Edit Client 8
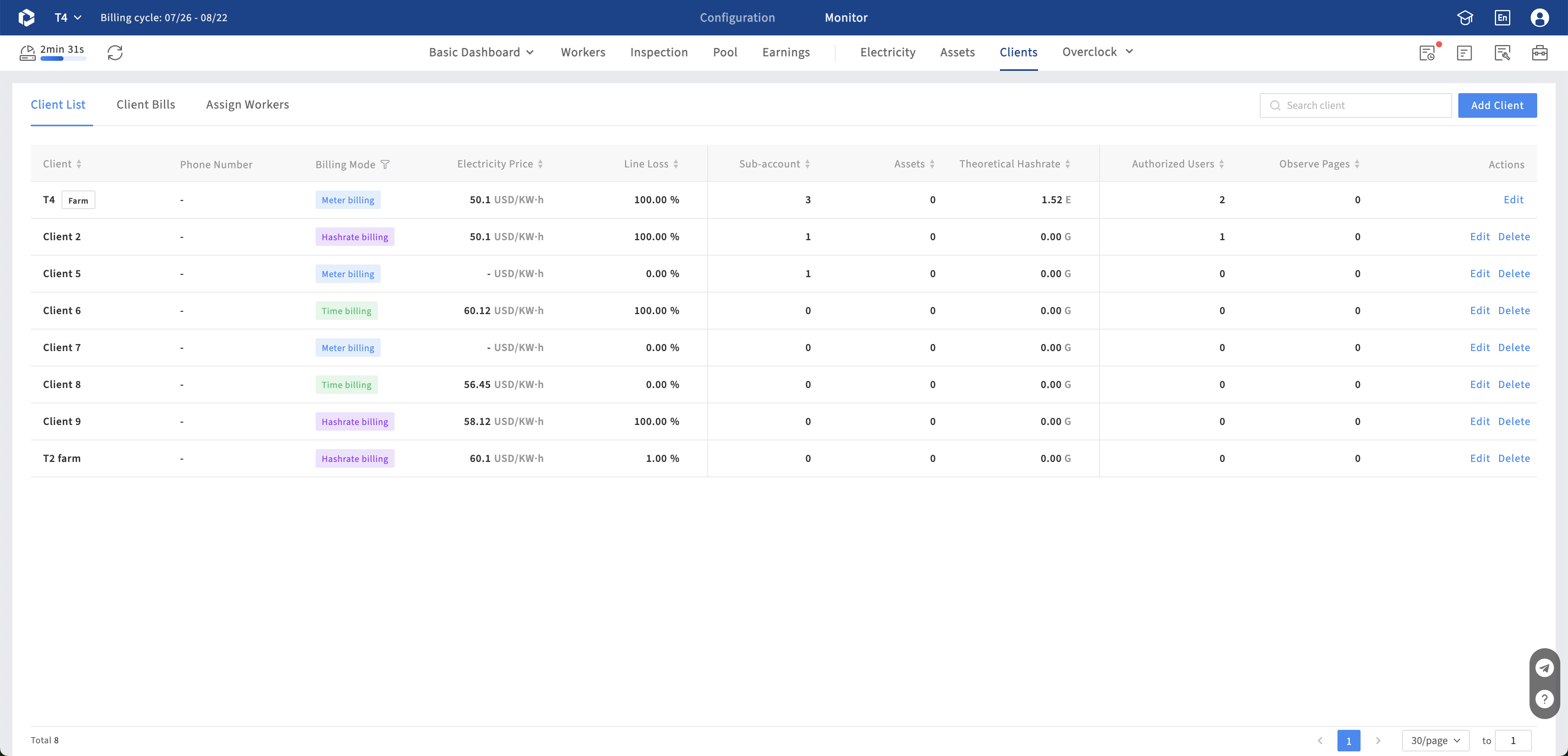This screenshot has width=1568, height=756. tap(1480, 385)
